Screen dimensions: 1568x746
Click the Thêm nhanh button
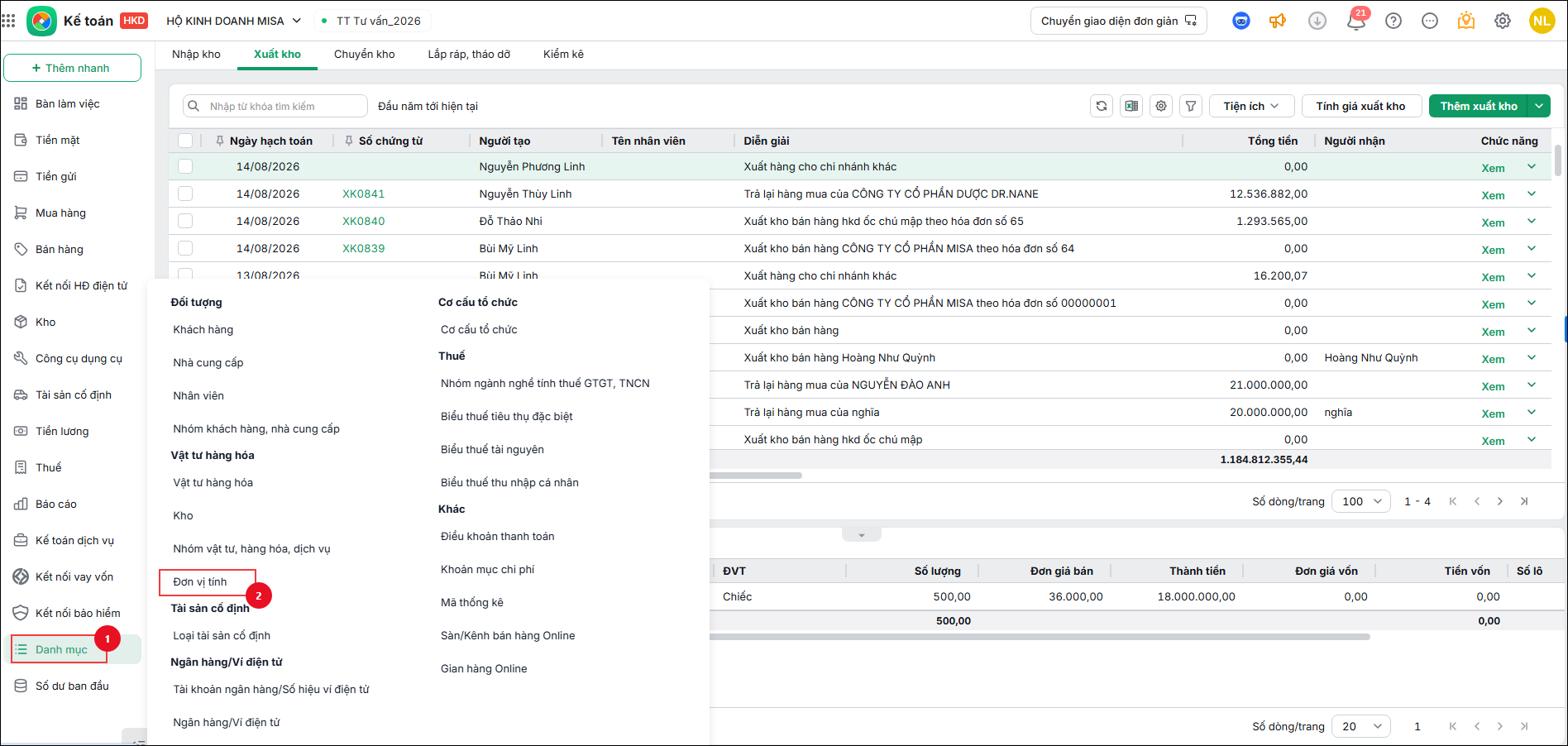click(72, 68)
